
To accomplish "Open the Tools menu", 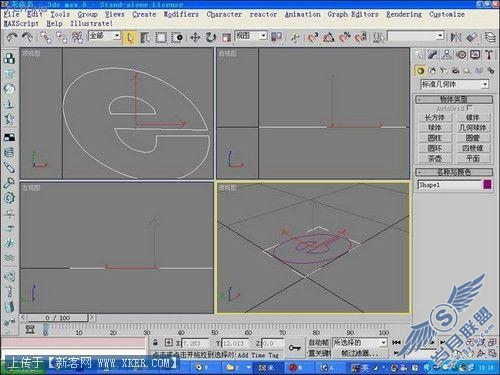I will coord(60,14).
